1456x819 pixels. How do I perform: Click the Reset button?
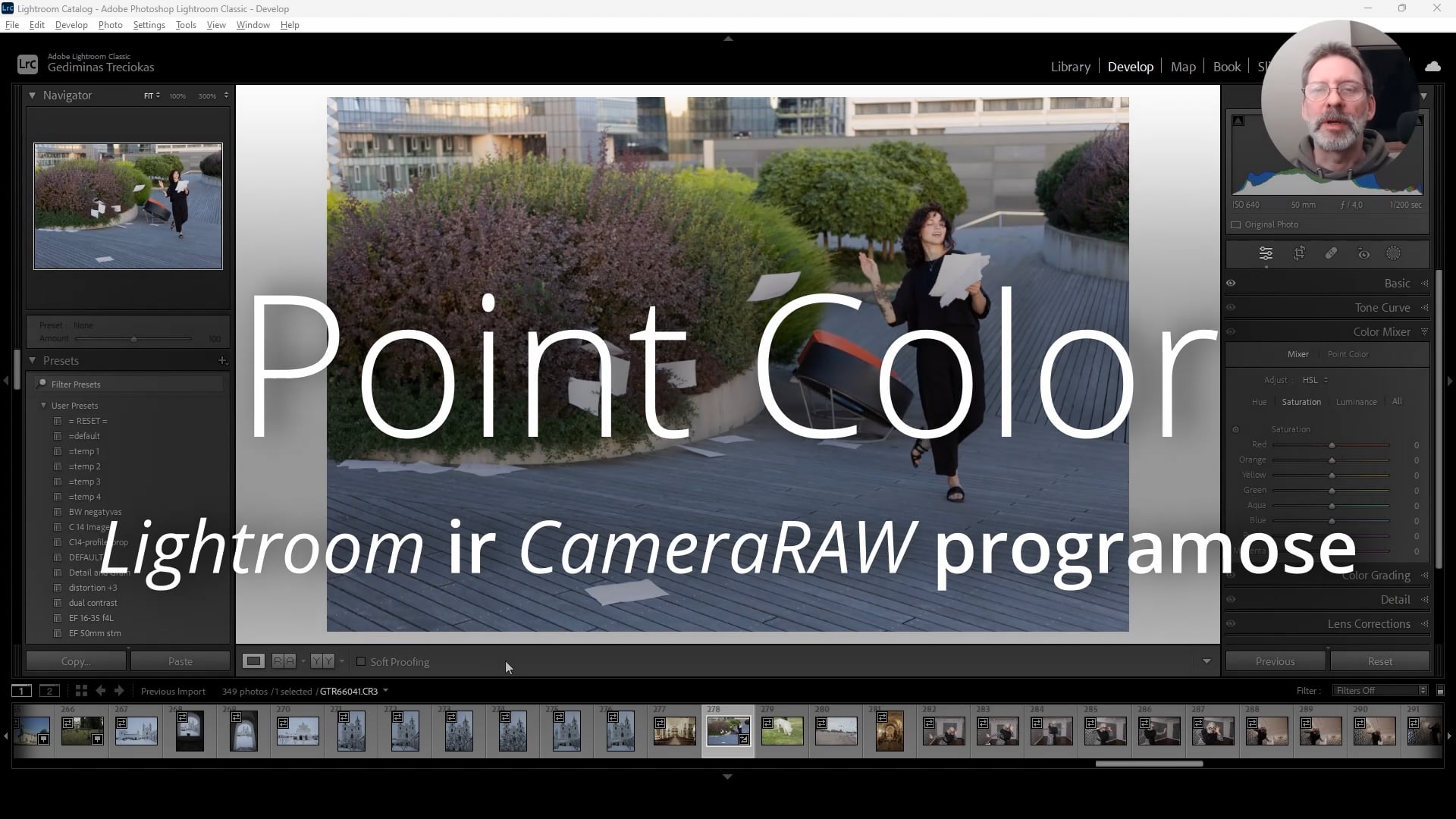pyautogui.click(x=1379, y=661)
